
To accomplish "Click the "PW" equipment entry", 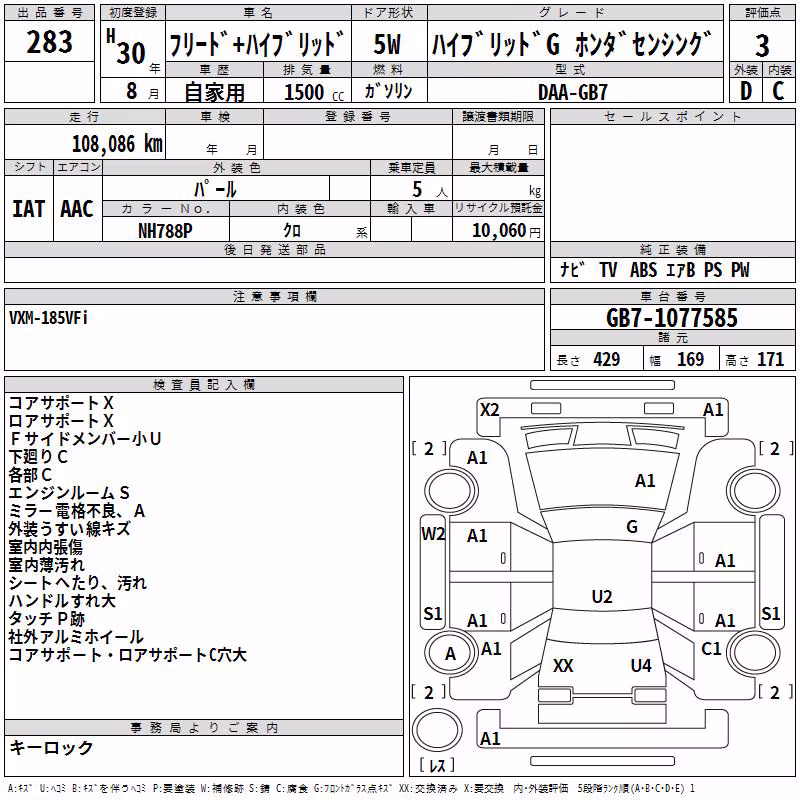I will point(740,269).
